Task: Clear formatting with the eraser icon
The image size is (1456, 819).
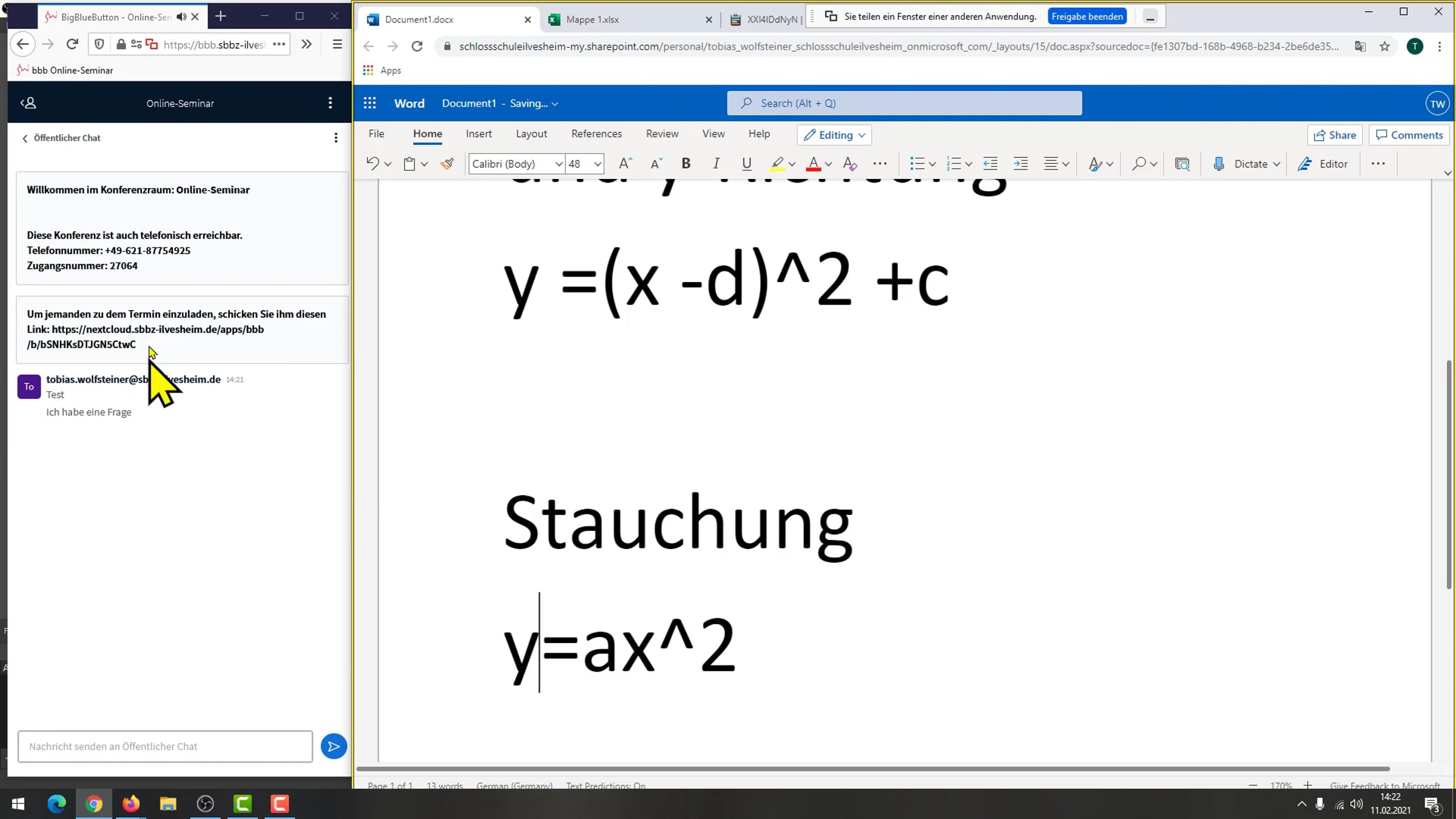Action: pos(850,164)
